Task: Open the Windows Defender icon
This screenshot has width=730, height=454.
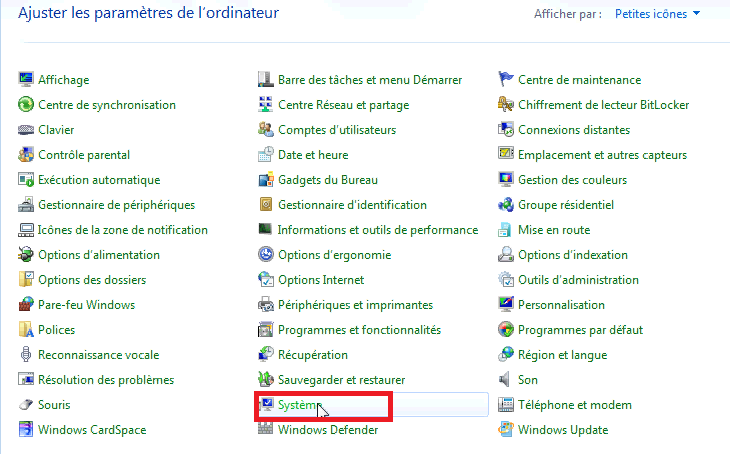Action: click(265, 429)
